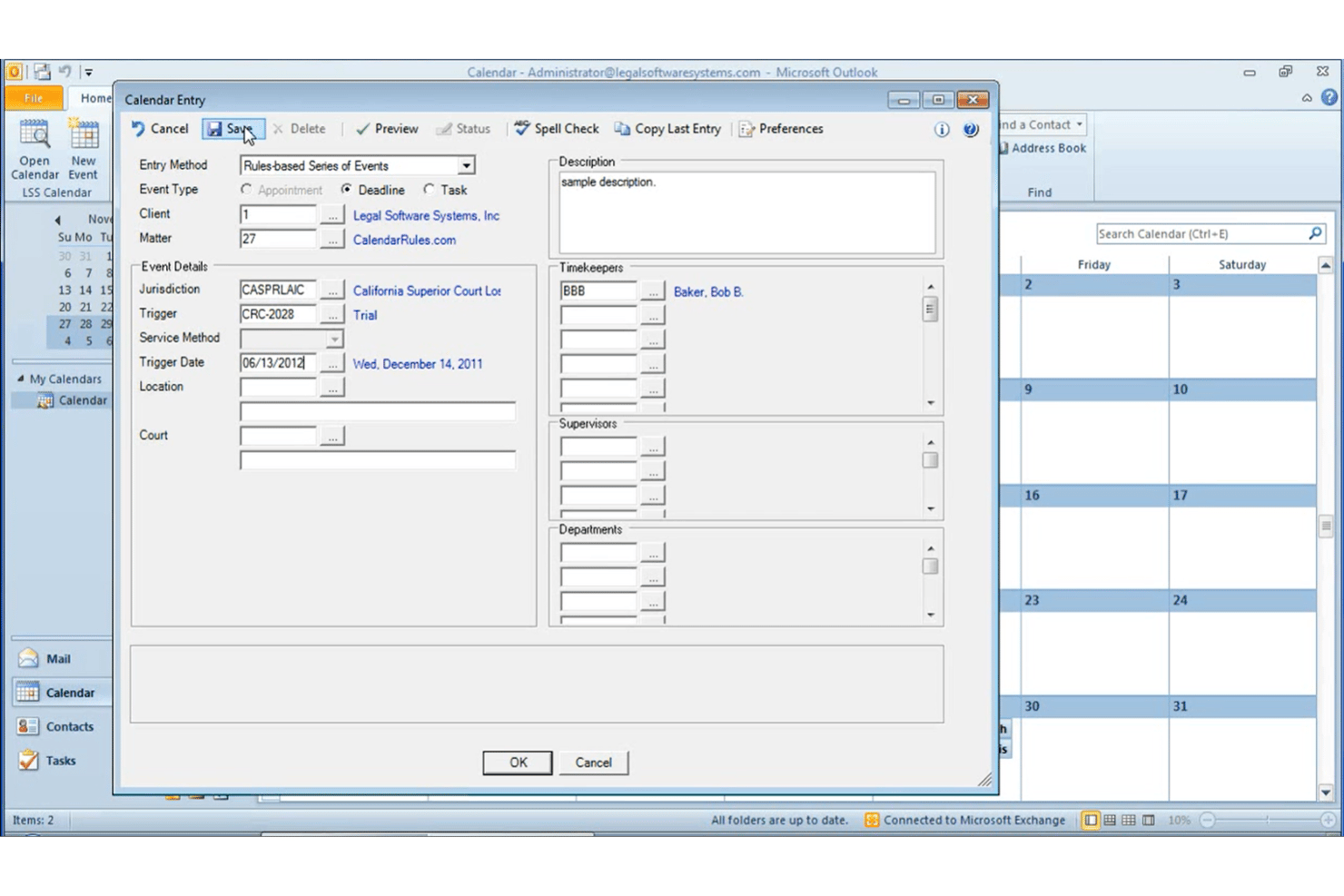Select the Deadline event type
The height and width of the screenshot is (896, 1344).
[346, 190]
